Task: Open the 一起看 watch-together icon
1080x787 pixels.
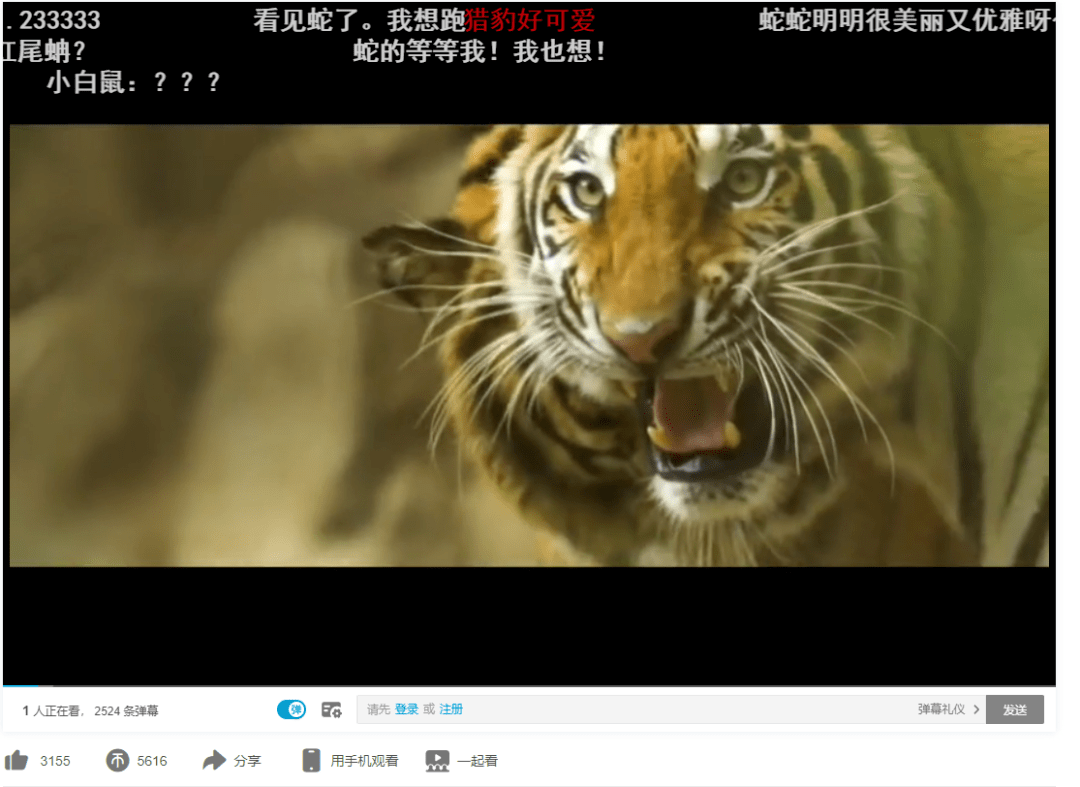Action: [x=437, y=760]
